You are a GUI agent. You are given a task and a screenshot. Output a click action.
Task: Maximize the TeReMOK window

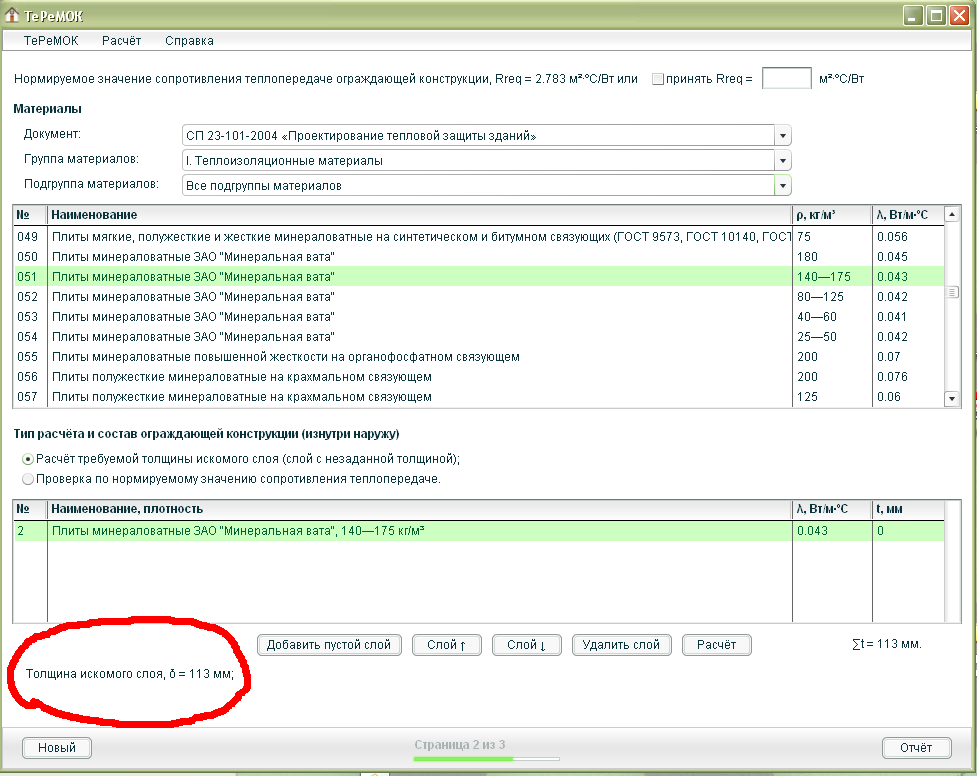935,15
